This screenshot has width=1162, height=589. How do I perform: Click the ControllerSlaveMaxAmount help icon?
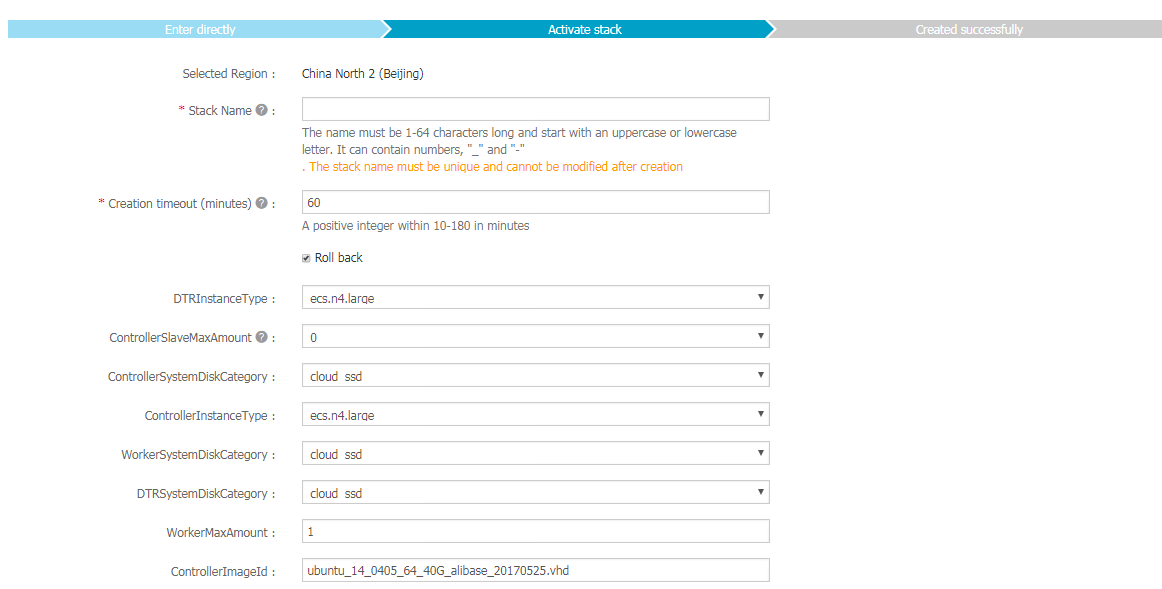coord(262,337)
